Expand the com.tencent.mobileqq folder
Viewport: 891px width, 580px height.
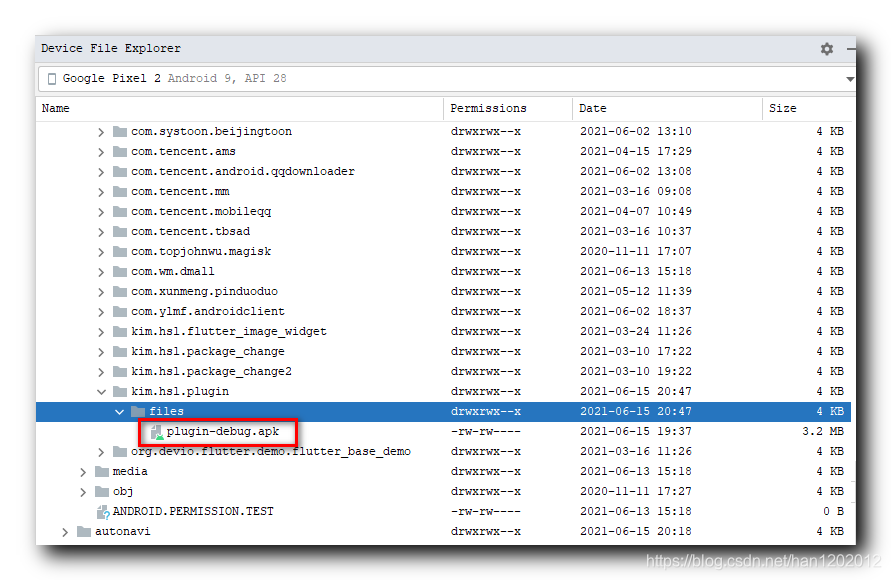click(101, 212)
